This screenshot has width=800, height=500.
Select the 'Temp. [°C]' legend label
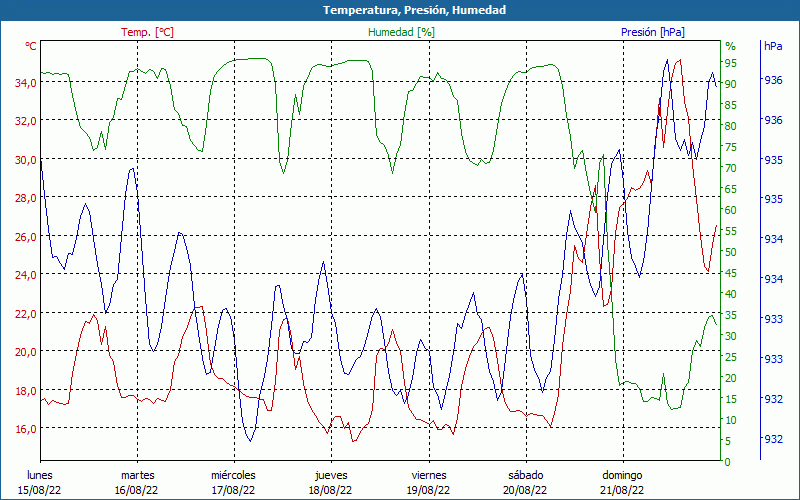(x=147, y=32)
